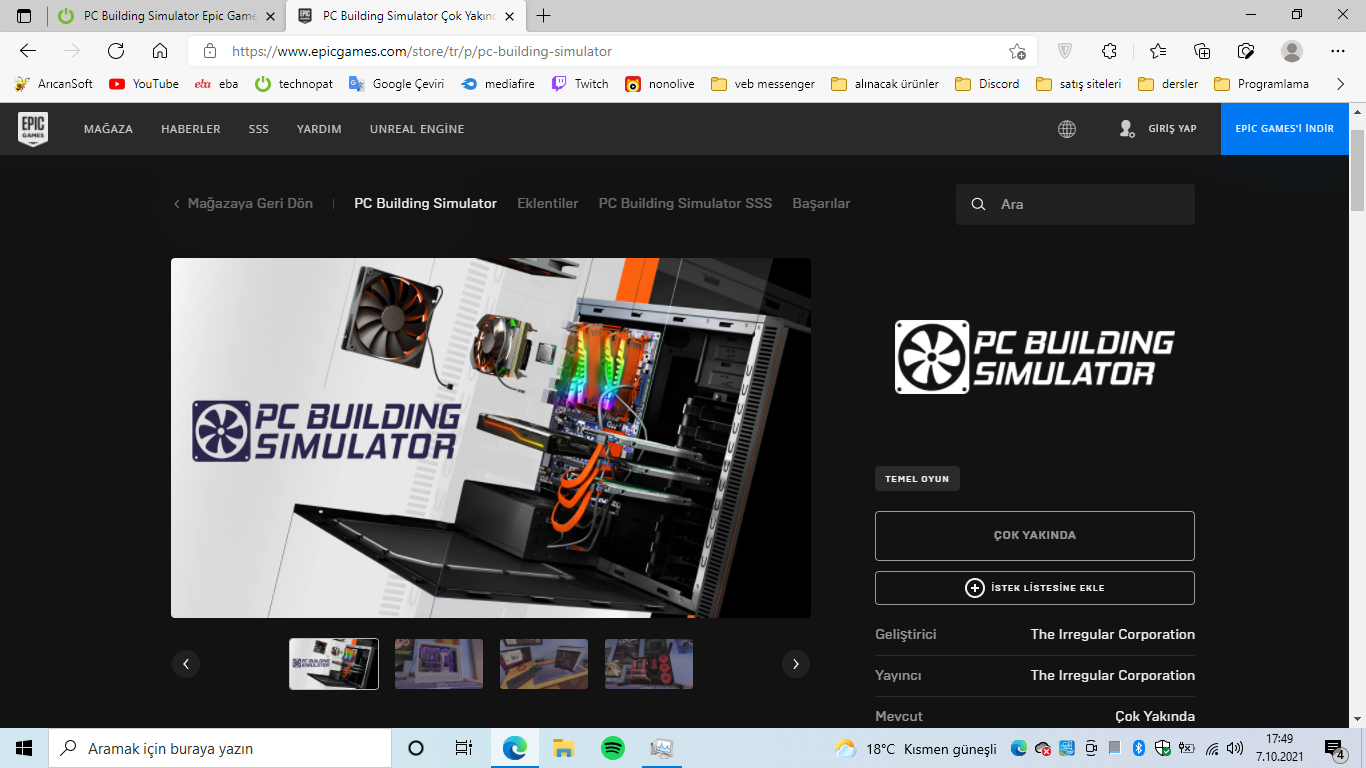Open Cortana circle on the taskbar
Image resolution: width=1366 pixels, height=768 pixels.
click(x=416, y=748)
